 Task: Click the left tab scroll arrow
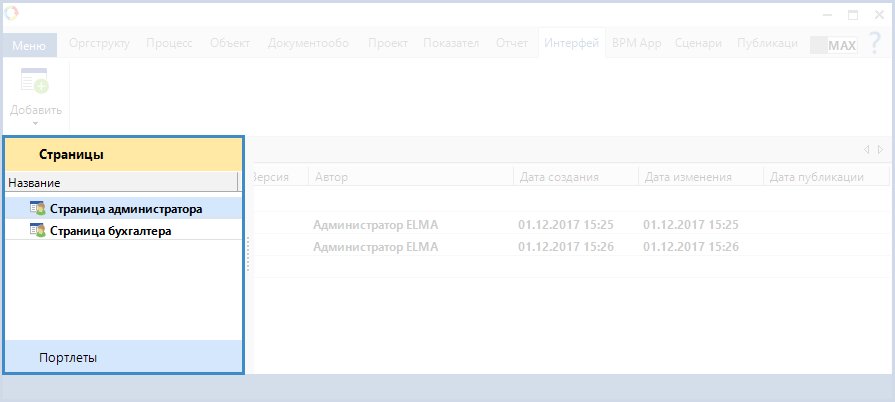(866, 150)
